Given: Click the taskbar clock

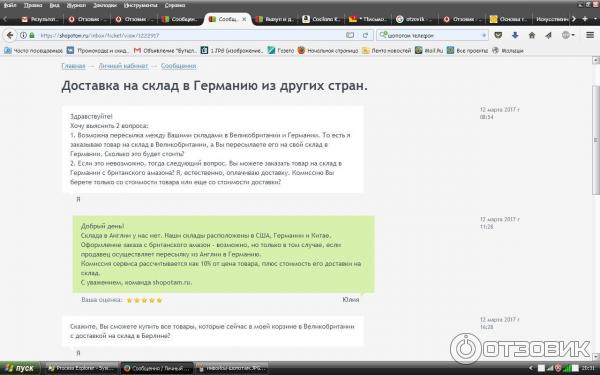Looking at the screenshot, I should (x=587, y=368).
